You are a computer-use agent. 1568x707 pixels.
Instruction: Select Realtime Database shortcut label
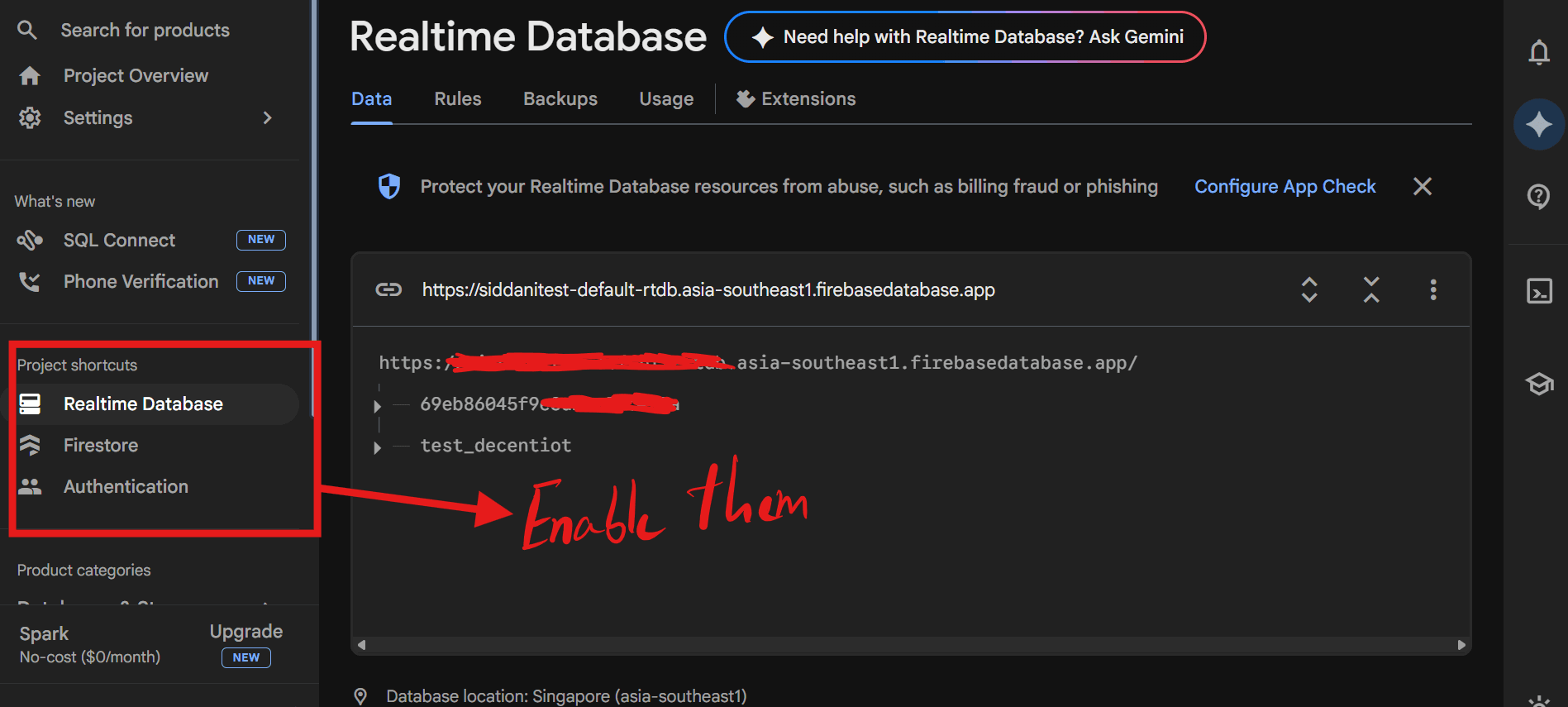(x=144, y=404)
